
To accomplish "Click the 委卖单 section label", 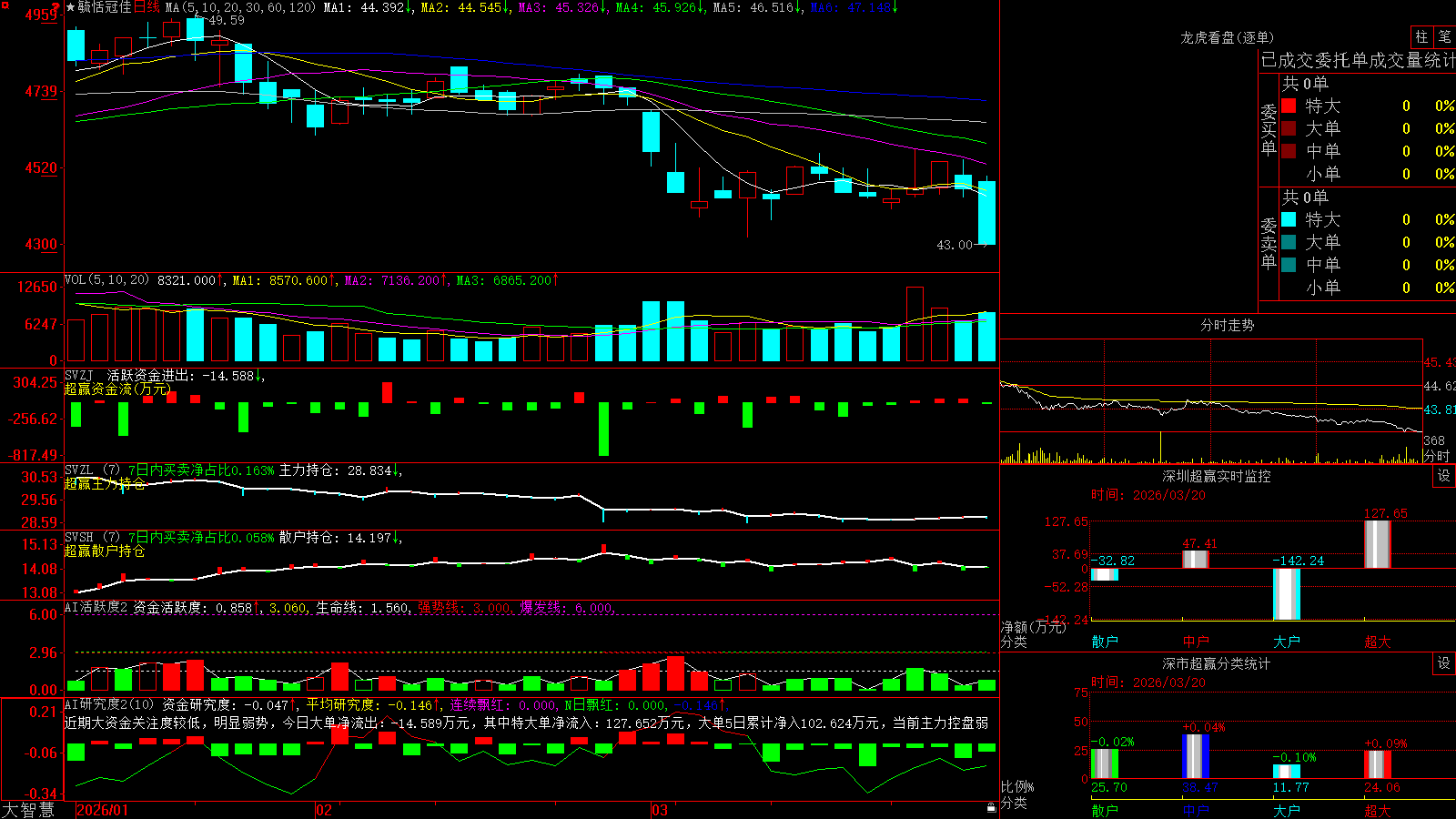I will coord(1269,244).
